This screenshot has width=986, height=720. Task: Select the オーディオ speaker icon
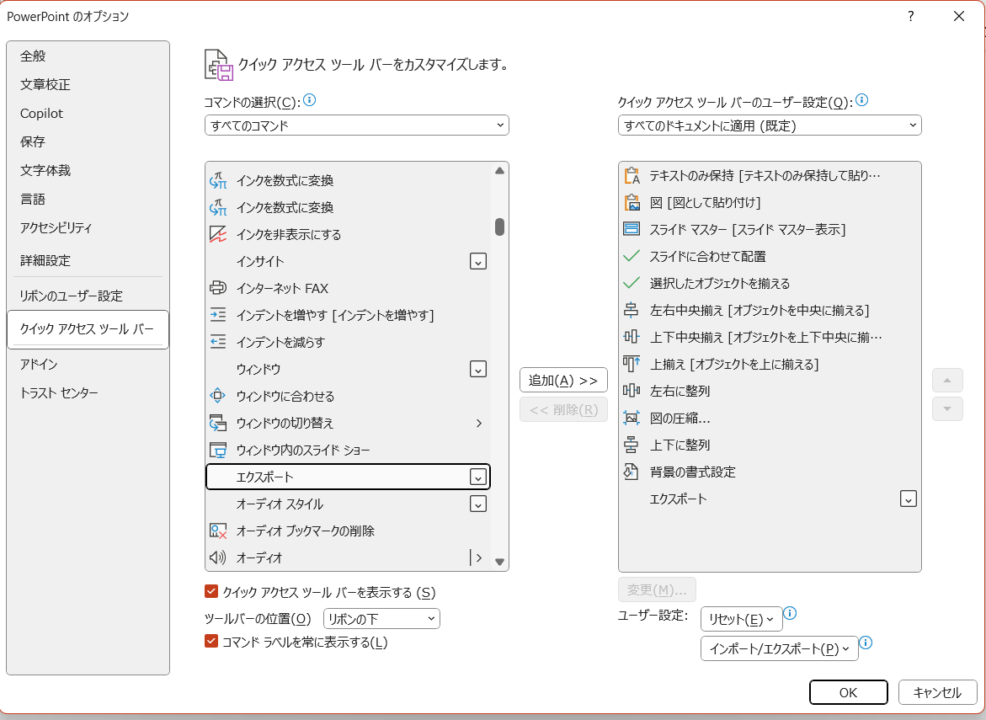point(218,558)
